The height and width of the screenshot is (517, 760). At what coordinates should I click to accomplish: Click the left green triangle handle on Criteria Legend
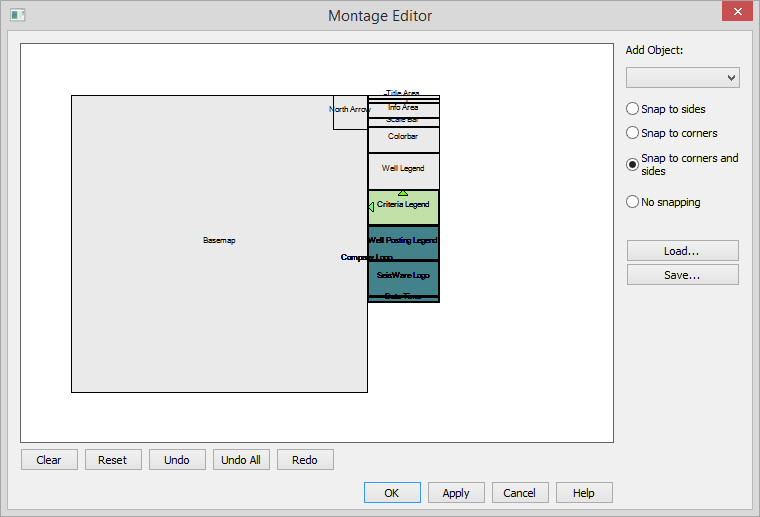coord(371,207)
